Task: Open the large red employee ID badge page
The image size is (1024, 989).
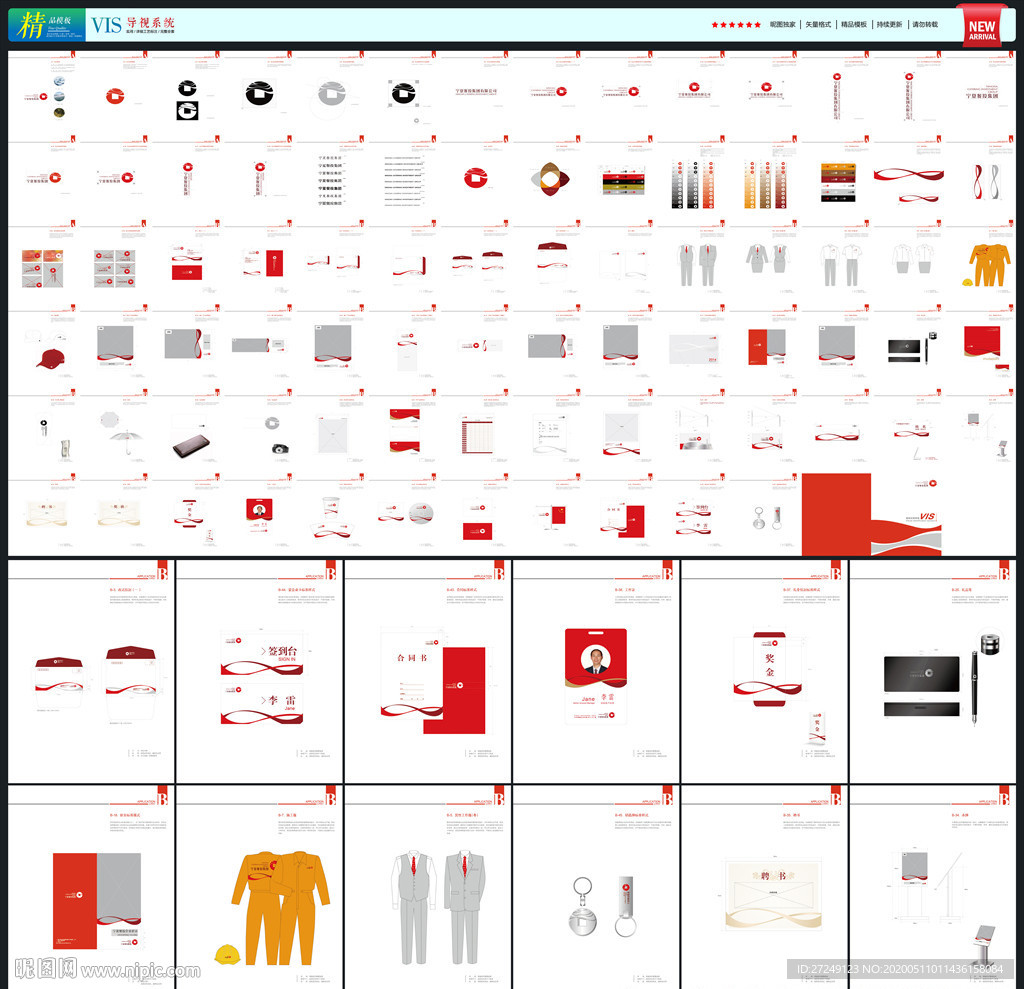Action: click(x=596, y=672)
